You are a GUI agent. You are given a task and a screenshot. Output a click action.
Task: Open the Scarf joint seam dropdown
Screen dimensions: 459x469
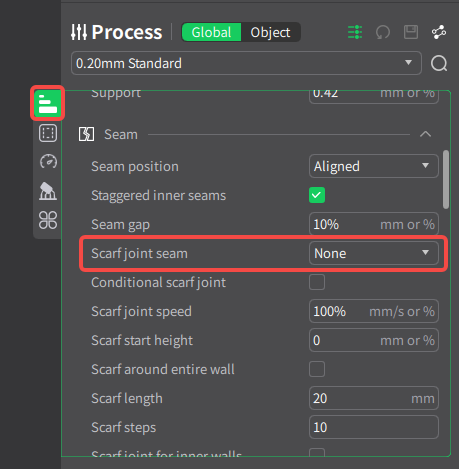(374, 253)
